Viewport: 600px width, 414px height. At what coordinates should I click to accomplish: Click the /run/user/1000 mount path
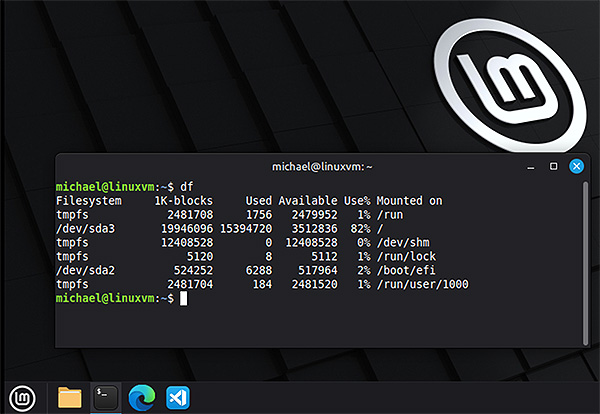point(422,284)
